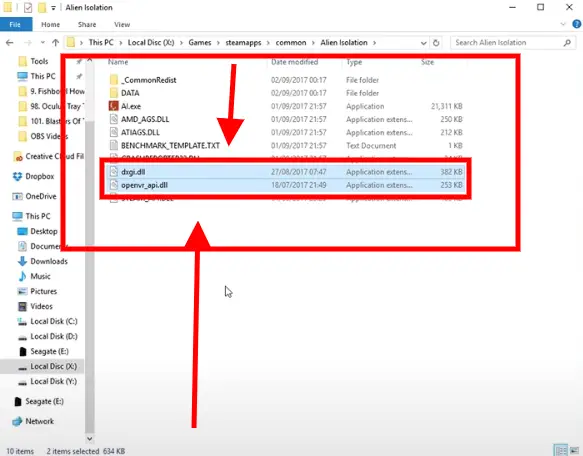Click 'Games' breadcrumb in address path
The height and width of the screenshot is (456, 583).
click(200, 42)
